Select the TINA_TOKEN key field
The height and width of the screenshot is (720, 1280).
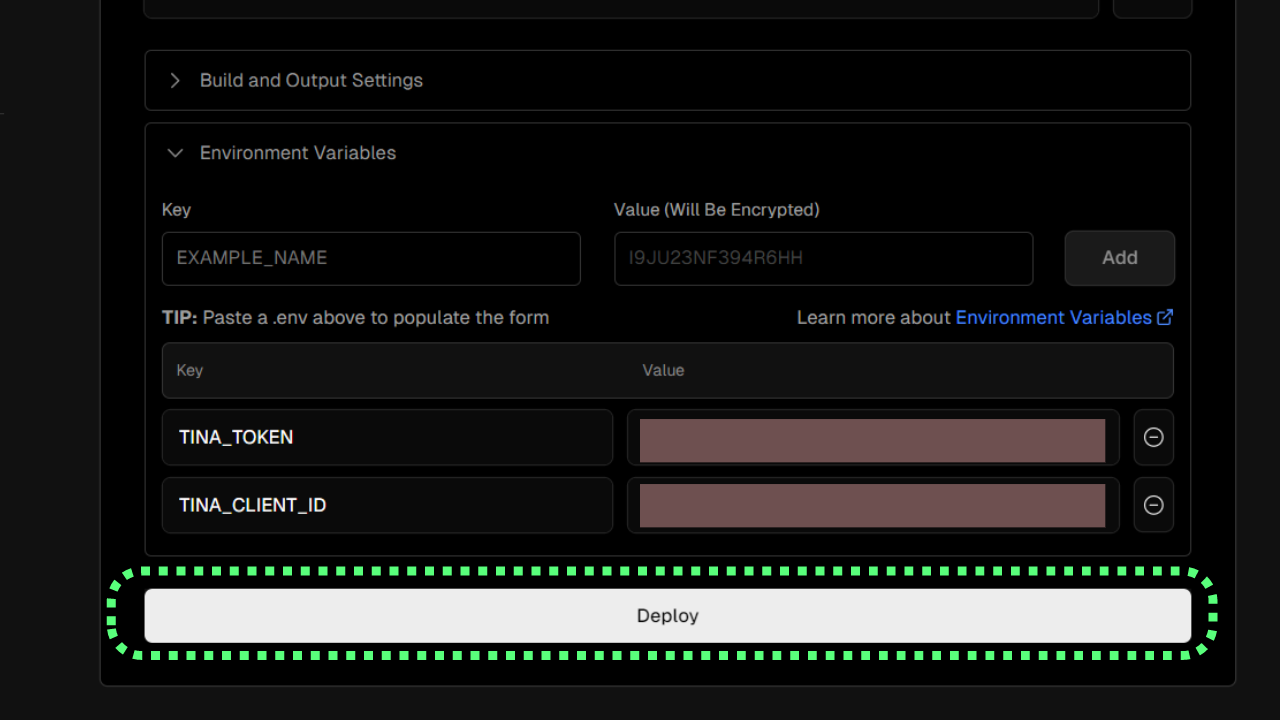pos(387,437)
